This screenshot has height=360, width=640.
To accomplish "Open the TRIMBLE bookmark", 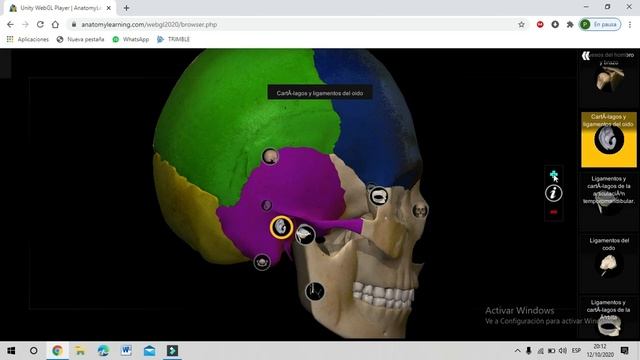I will pyautogui.click(x=173, y=39).
